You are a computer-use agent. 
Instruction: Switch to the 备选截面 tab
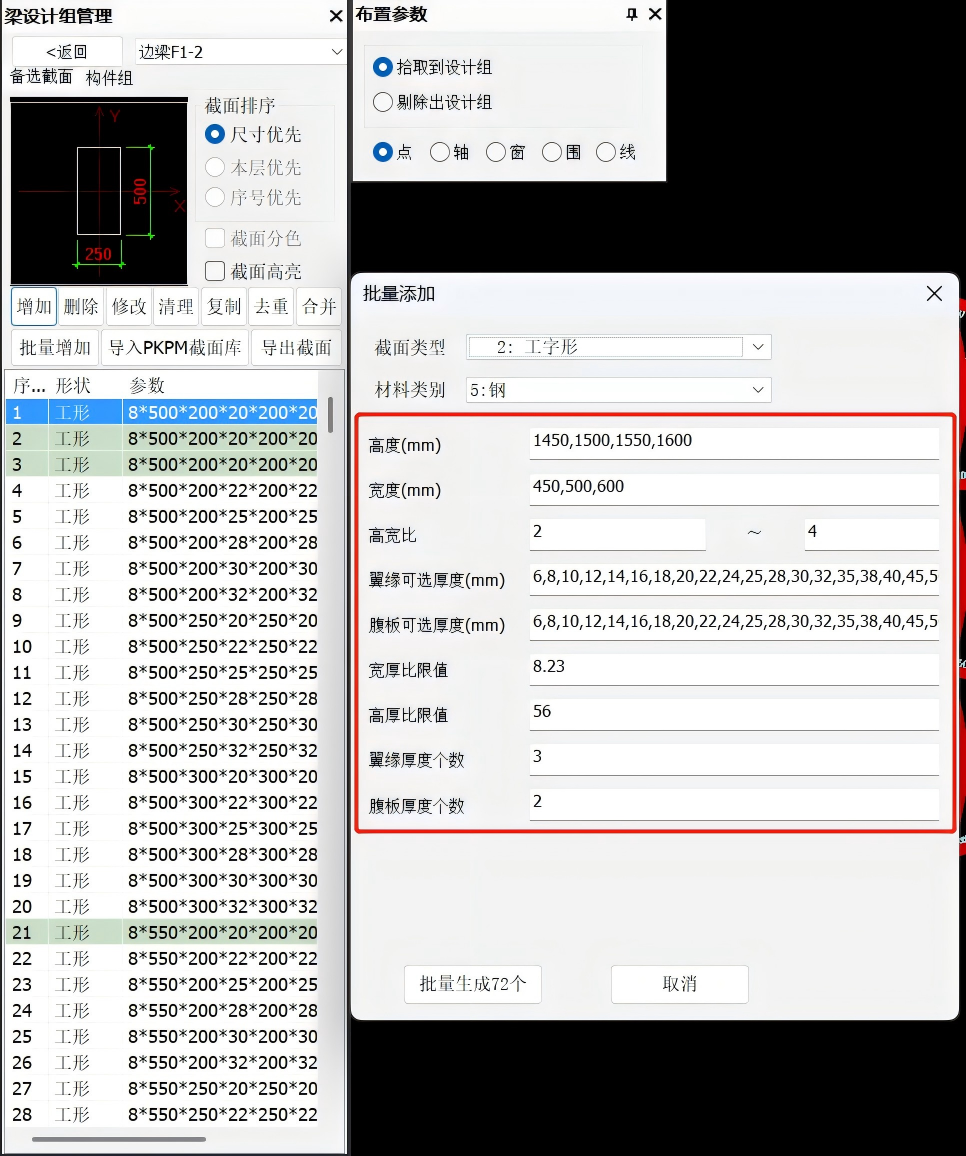click(41, 77)
